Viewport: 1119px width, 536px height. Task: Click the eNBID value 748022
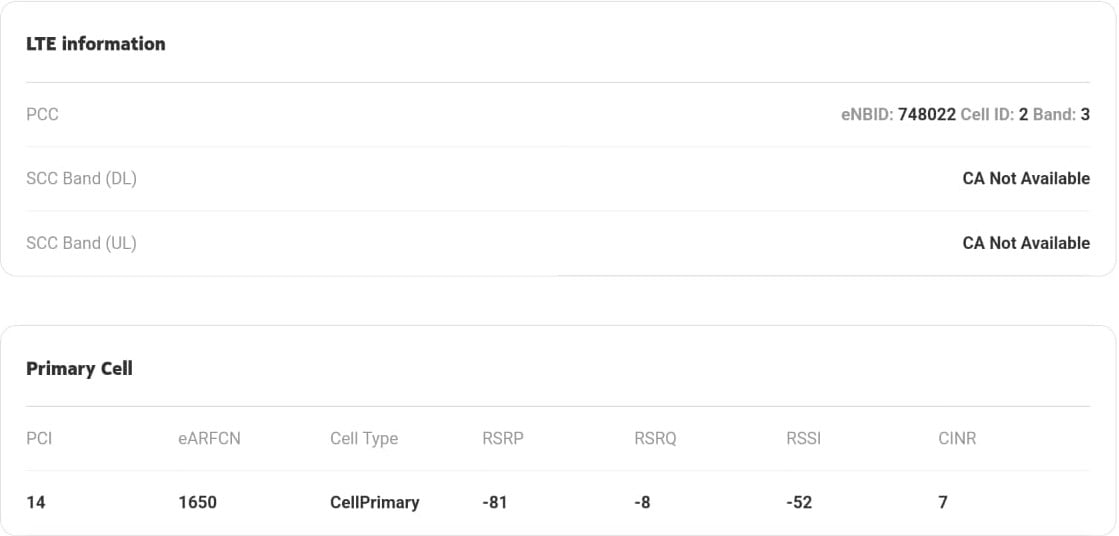coord(927,114)
